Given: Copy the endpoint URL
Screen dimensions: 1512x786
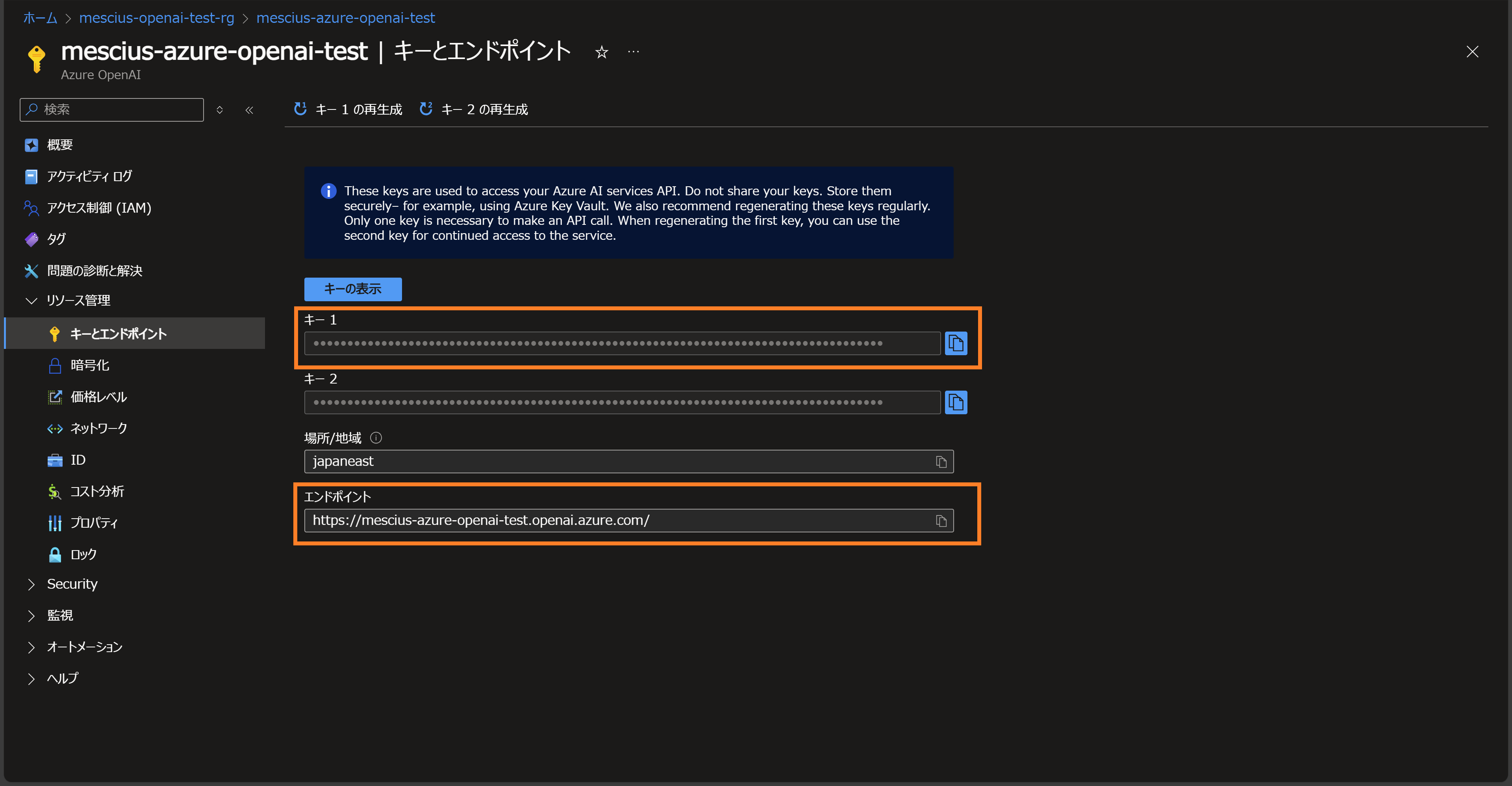Looking at the screenshot, I should tap(941, 521).
